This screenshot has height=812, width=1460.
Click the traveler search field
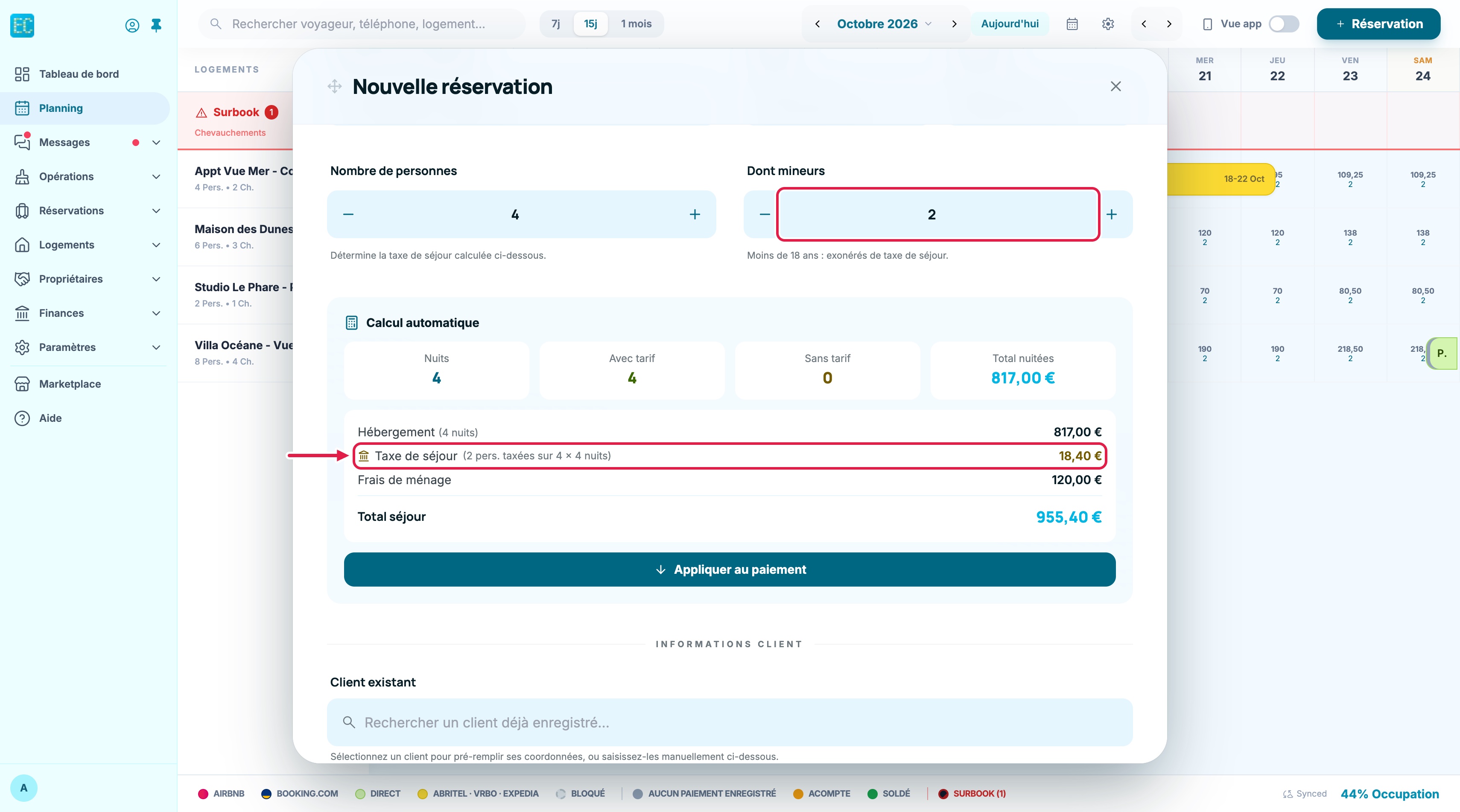point(362,24)
